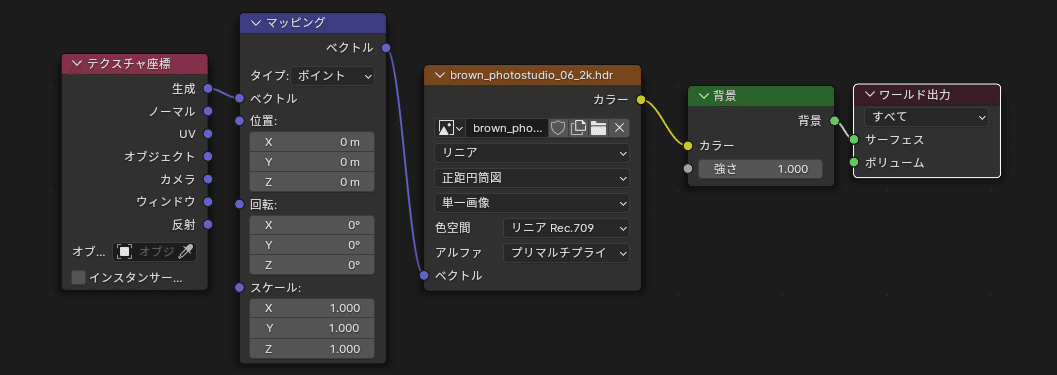
Task: Click the new image copy icon
Action: (578, 128)
